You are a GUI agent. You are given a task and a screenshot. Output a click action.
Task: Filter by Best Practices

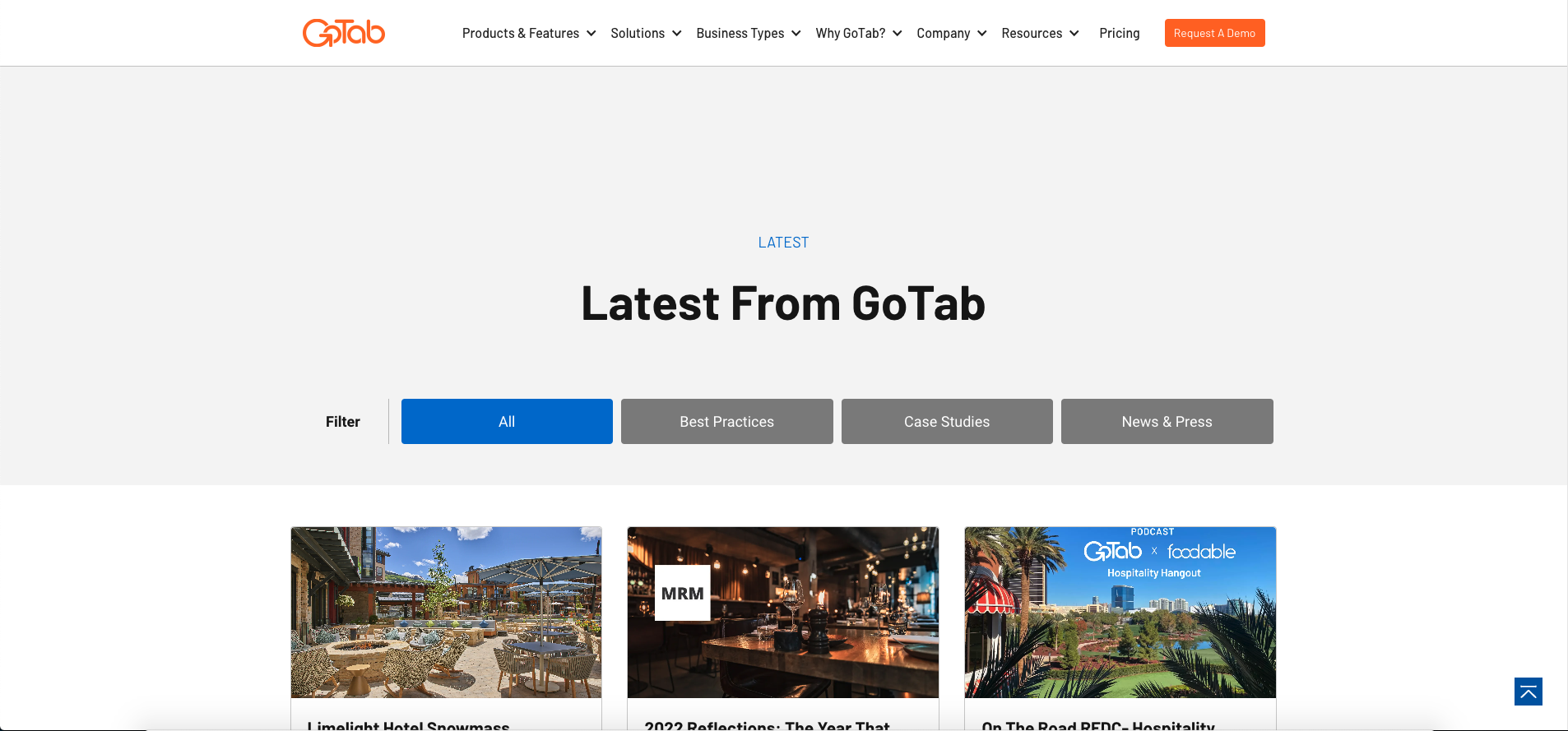726,421
